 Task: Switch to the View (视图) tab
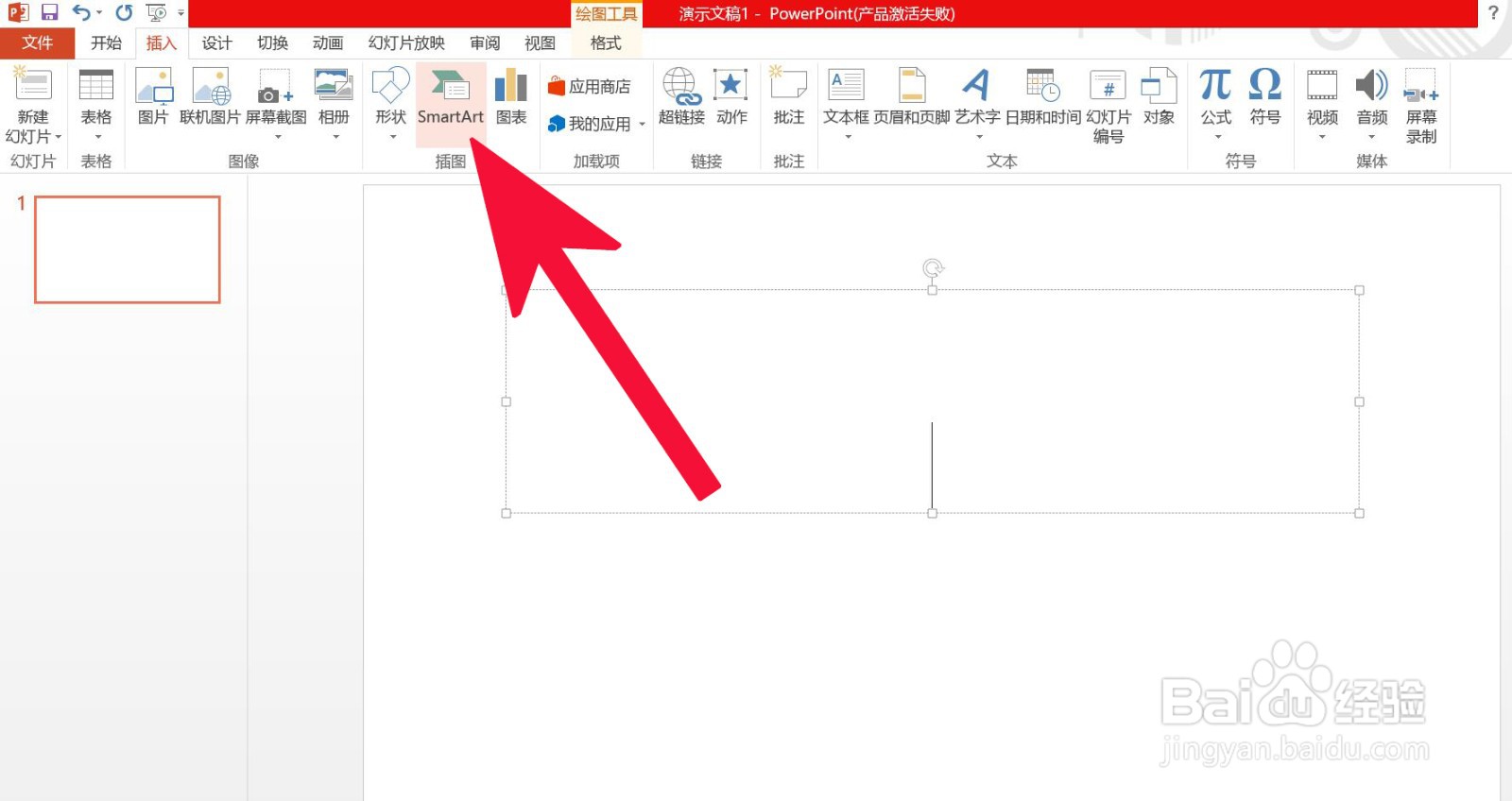[x=540, y=43]
